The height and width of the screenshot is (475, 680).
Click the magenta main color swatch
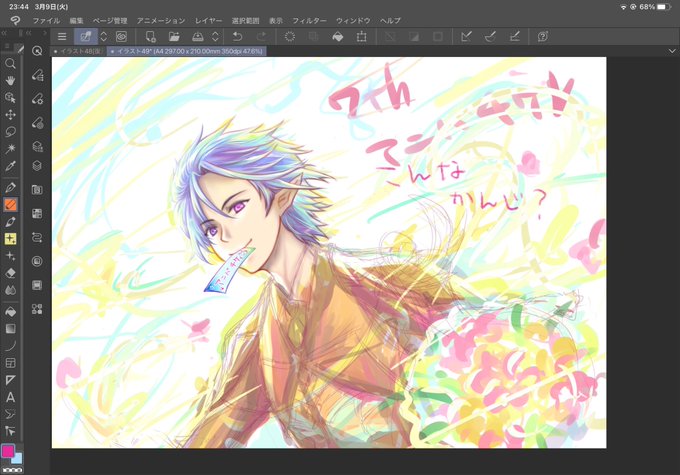[7, 451]
